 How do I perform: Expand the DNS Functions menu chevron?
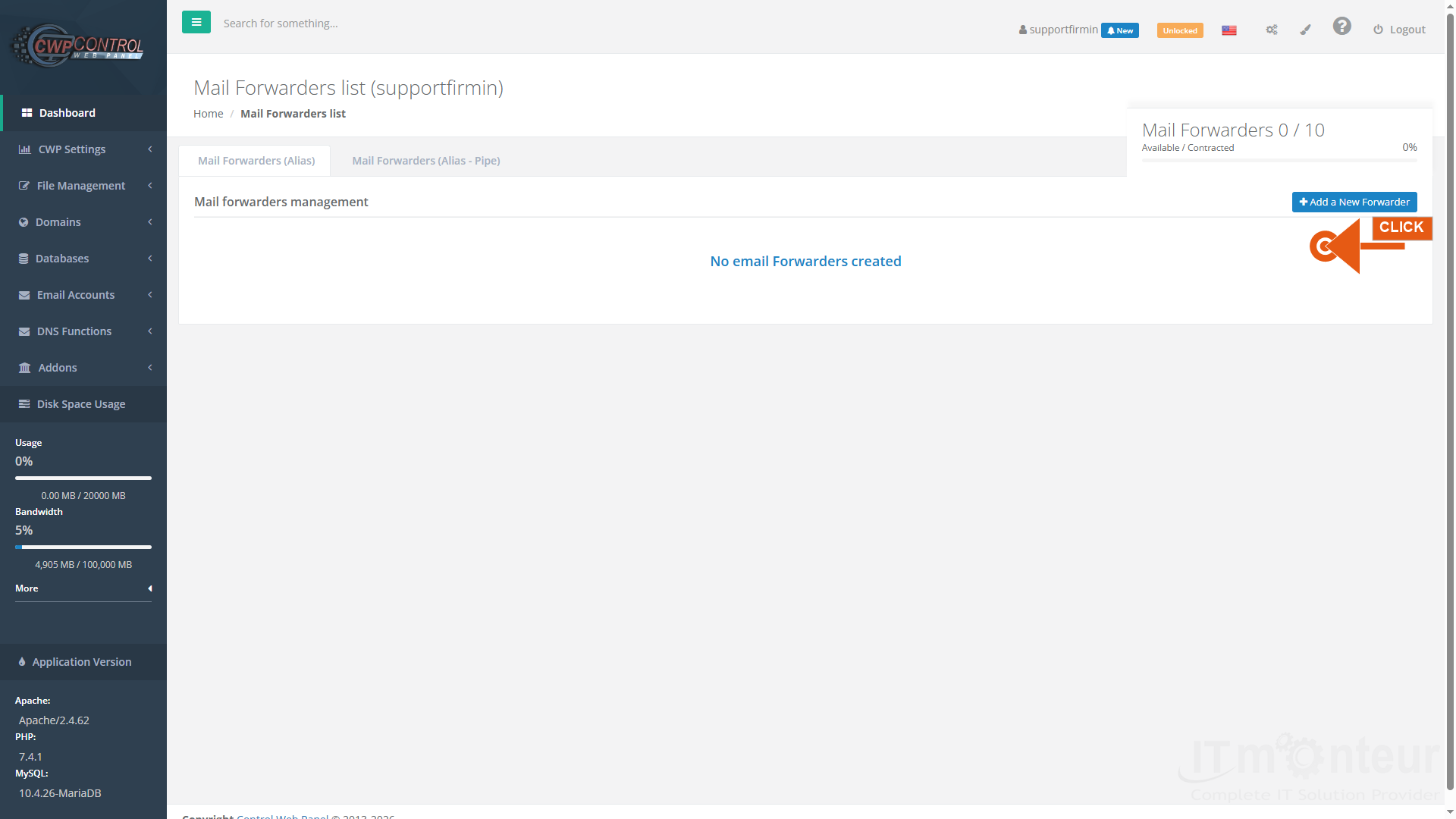pyautogui.click(x=150, y=331)
